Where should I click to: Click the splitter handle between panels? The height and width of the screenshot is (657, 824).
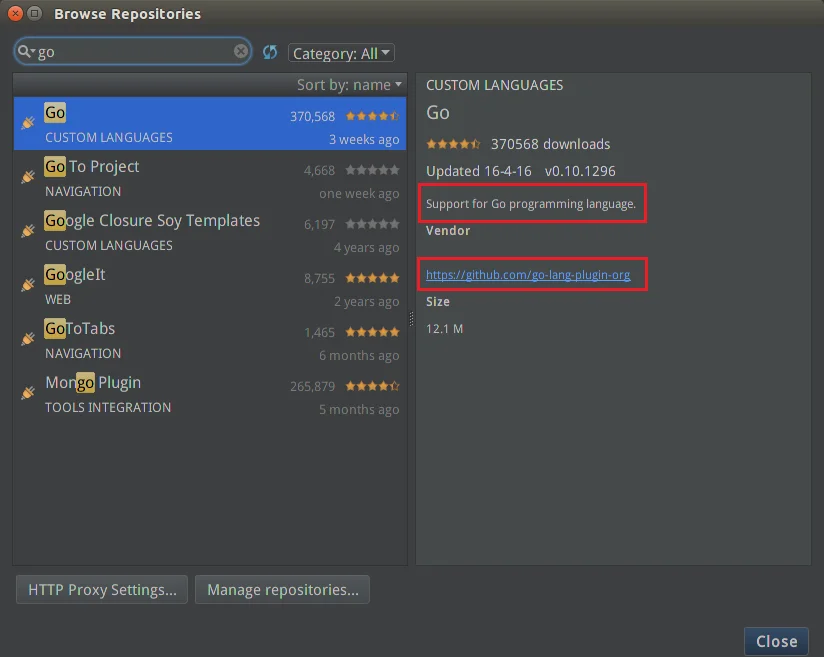pos(411,318)
